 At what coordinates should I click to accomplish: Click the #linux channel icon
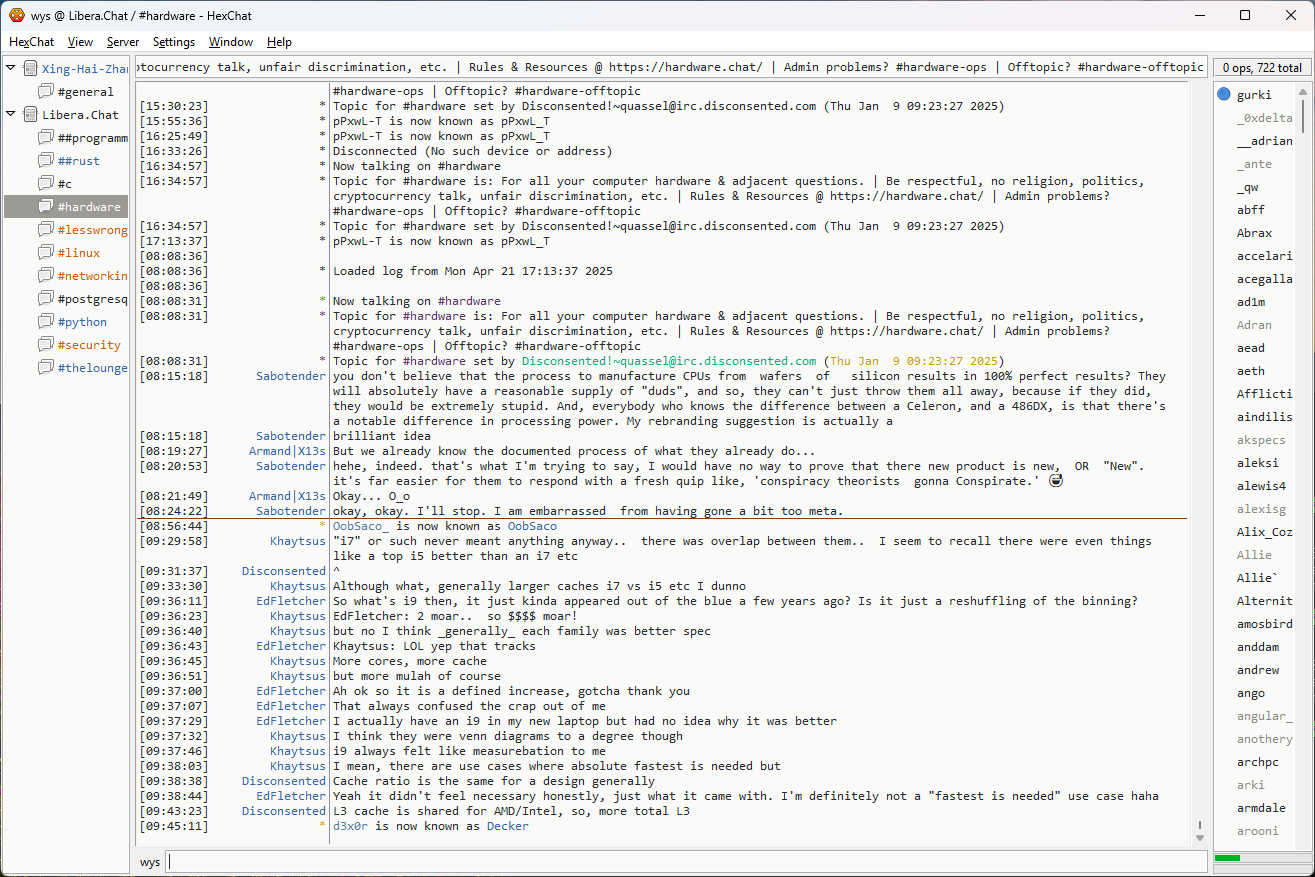pos(46,253)
